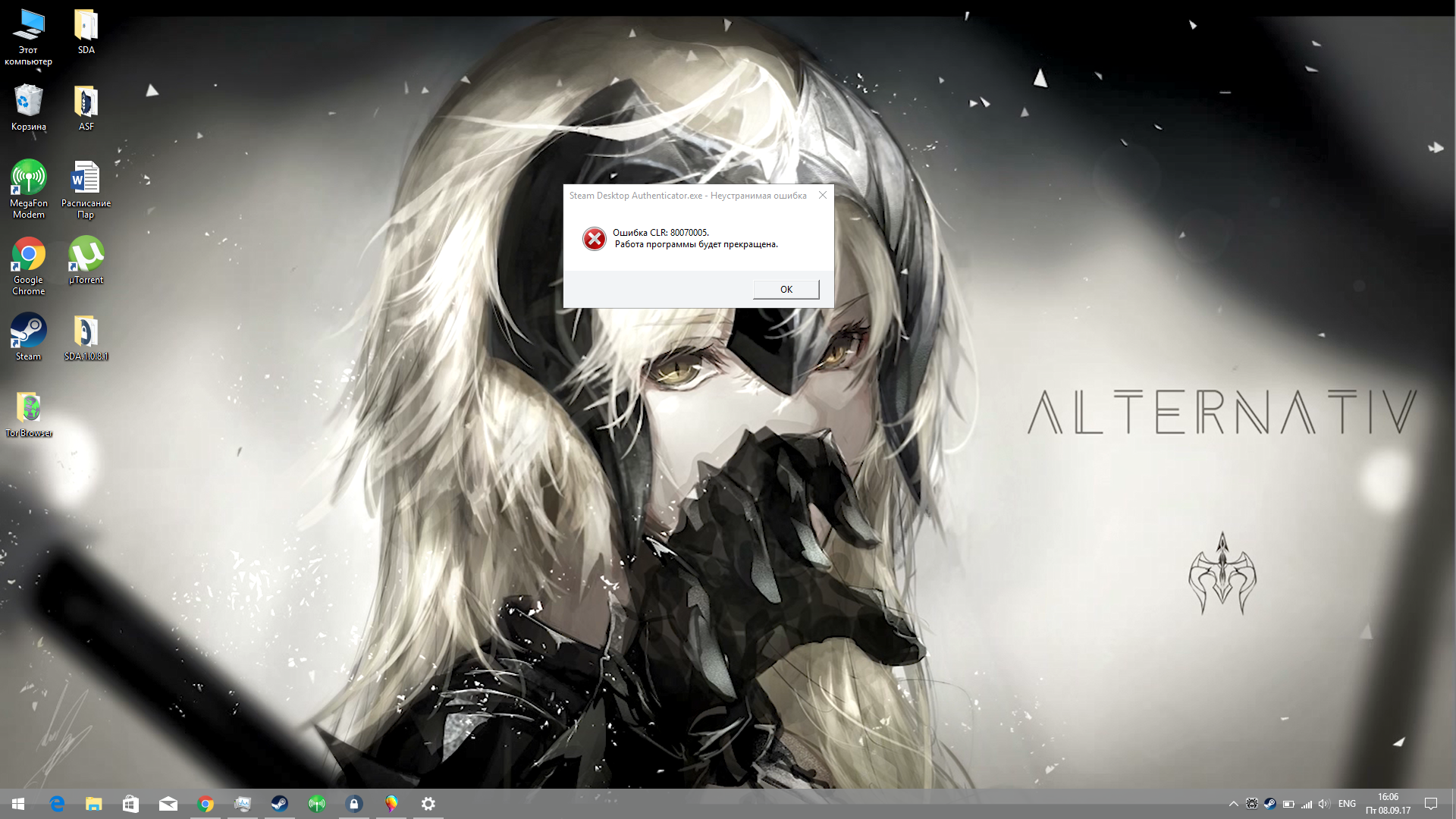Click the red error icon in the dialog
Viewport: 1456px width, 819px height.
tap(595, 239)
